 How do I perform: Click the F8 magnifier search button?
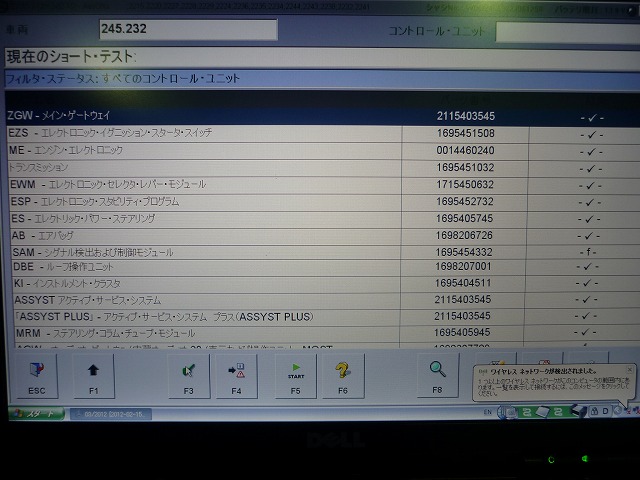point(438,375)
